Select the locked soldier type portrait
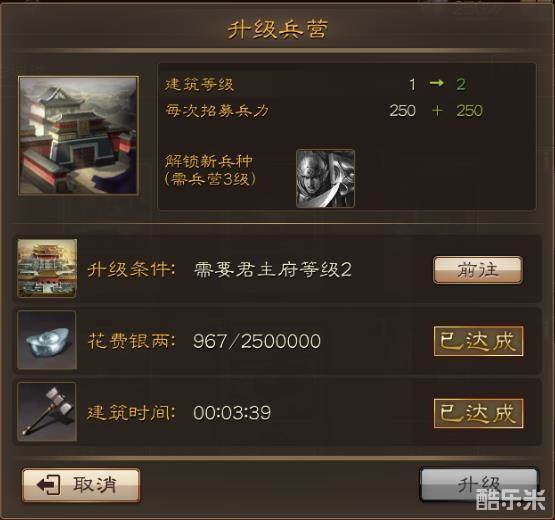This screenshot has height=520, width=555. 326,178
